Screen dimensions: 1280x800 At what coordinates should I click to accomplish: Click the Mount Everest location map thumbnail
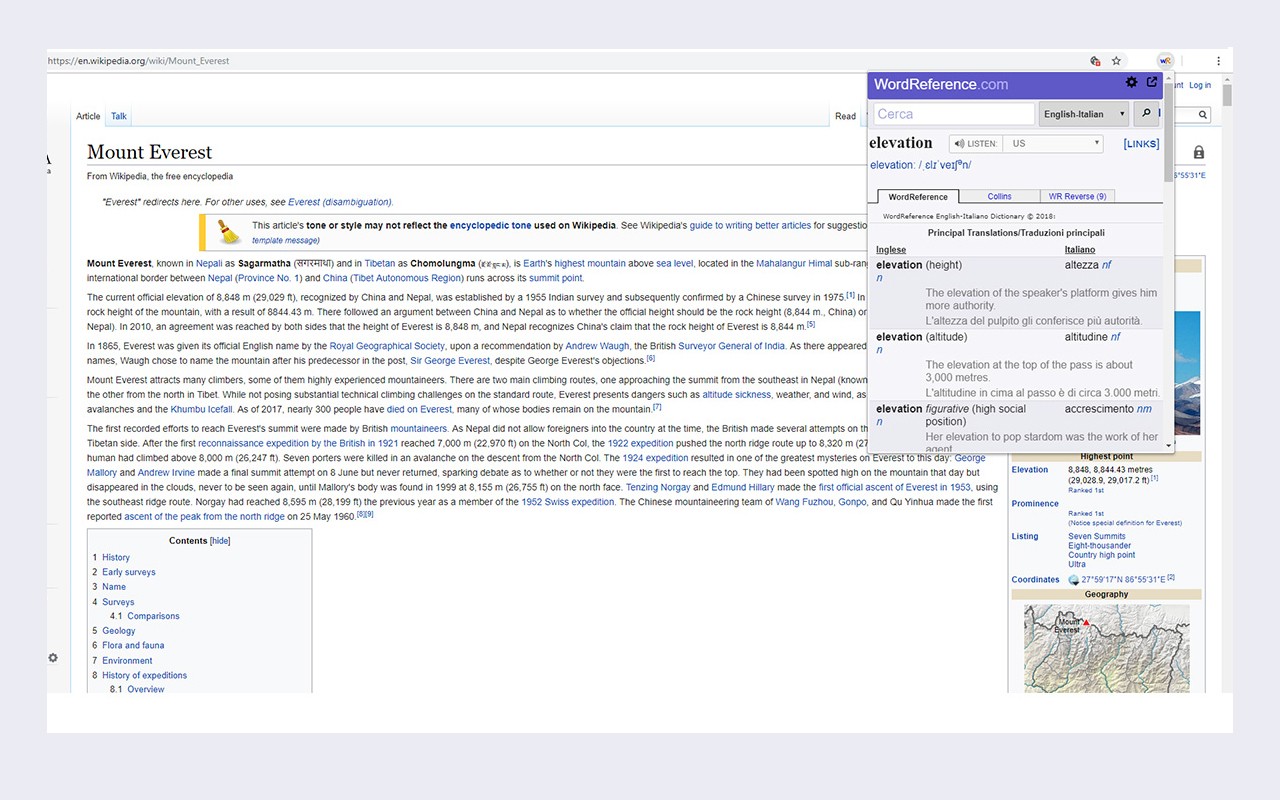click(x=1106, y=648)
